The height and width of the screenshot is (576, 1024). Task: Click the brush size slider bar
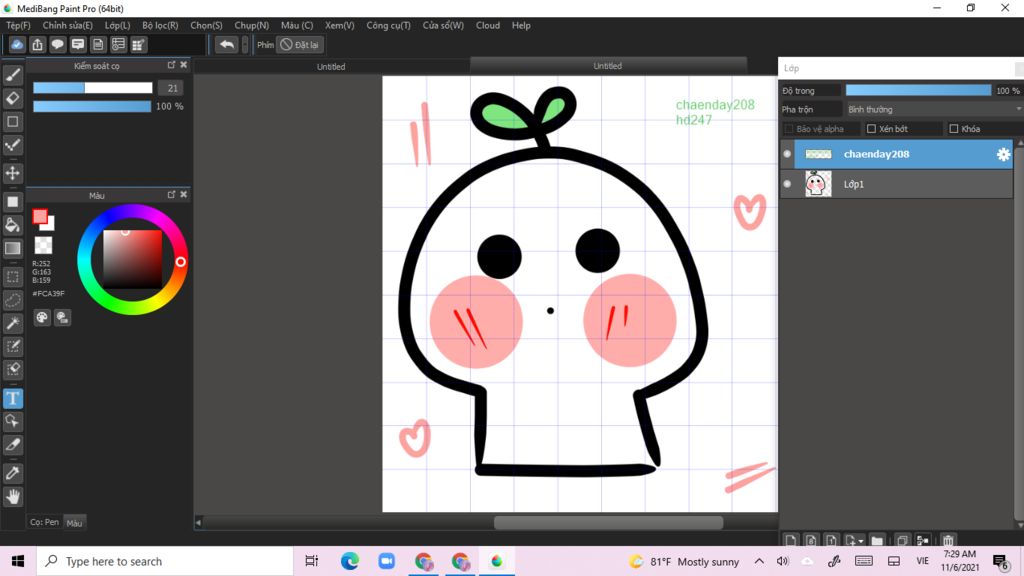[93, 88]
